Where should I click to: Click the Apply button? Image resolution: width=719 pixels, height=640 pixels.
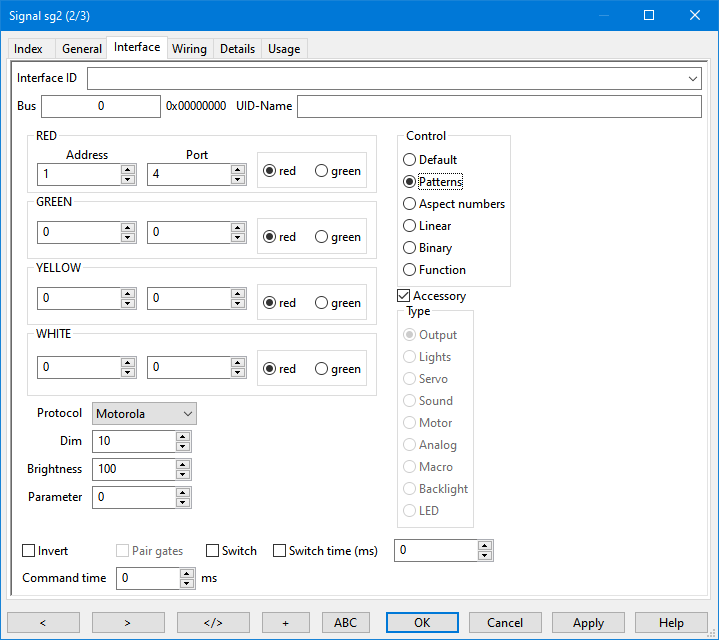[x=587, y=622]
